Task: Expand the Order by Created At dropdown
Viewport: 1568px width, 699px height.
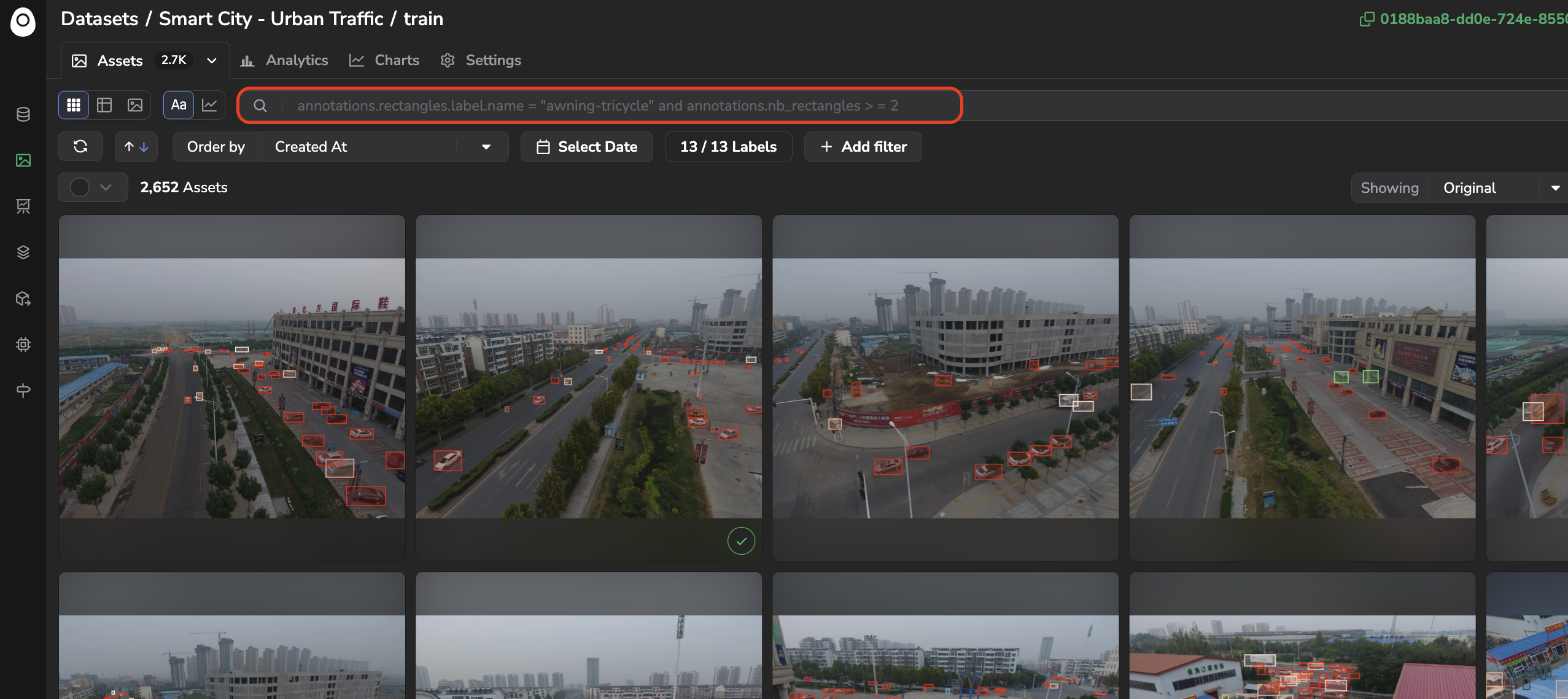Action: (384, 147)
